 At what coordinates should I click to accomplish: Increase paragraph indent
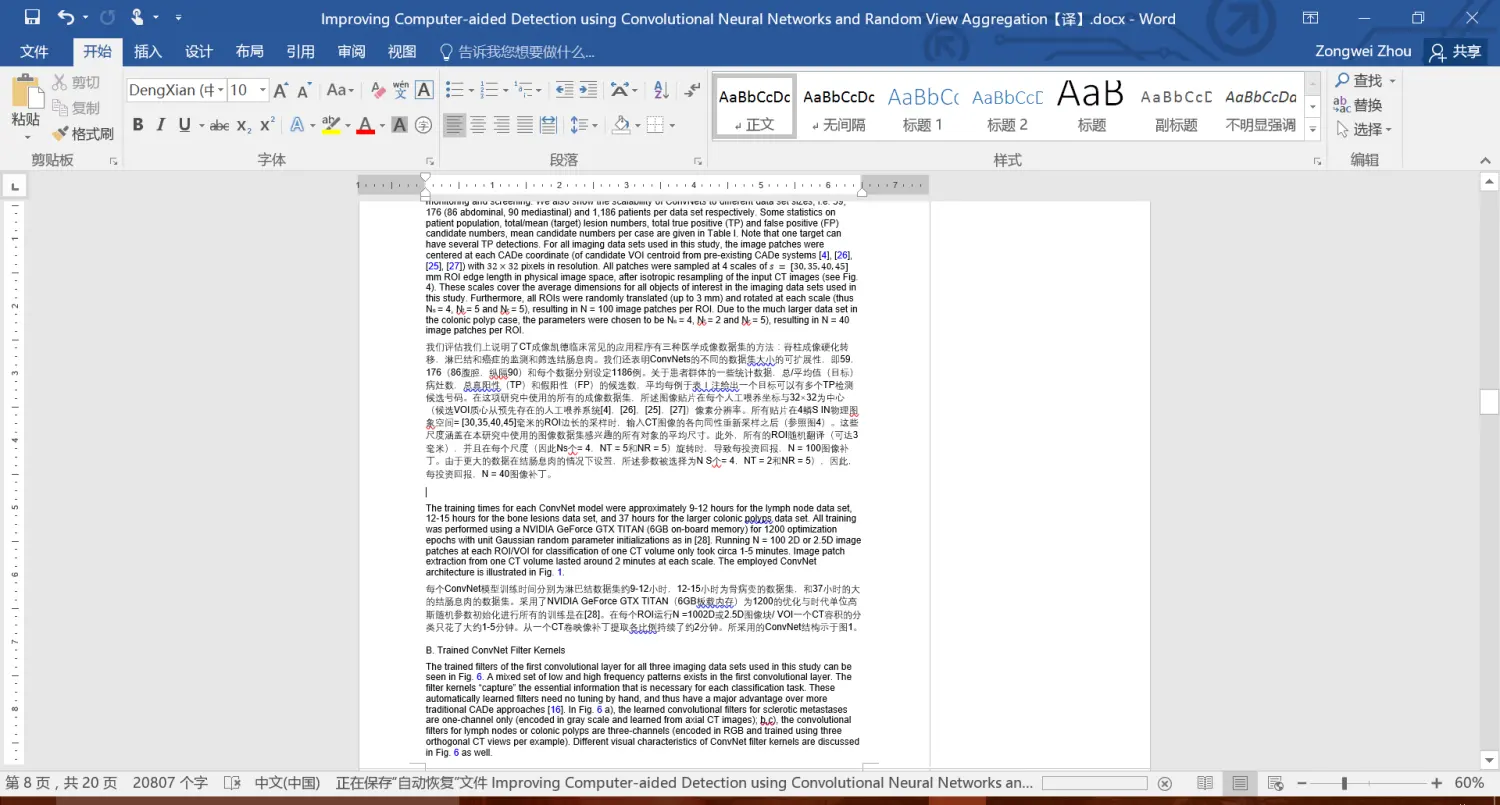(587, 90)
